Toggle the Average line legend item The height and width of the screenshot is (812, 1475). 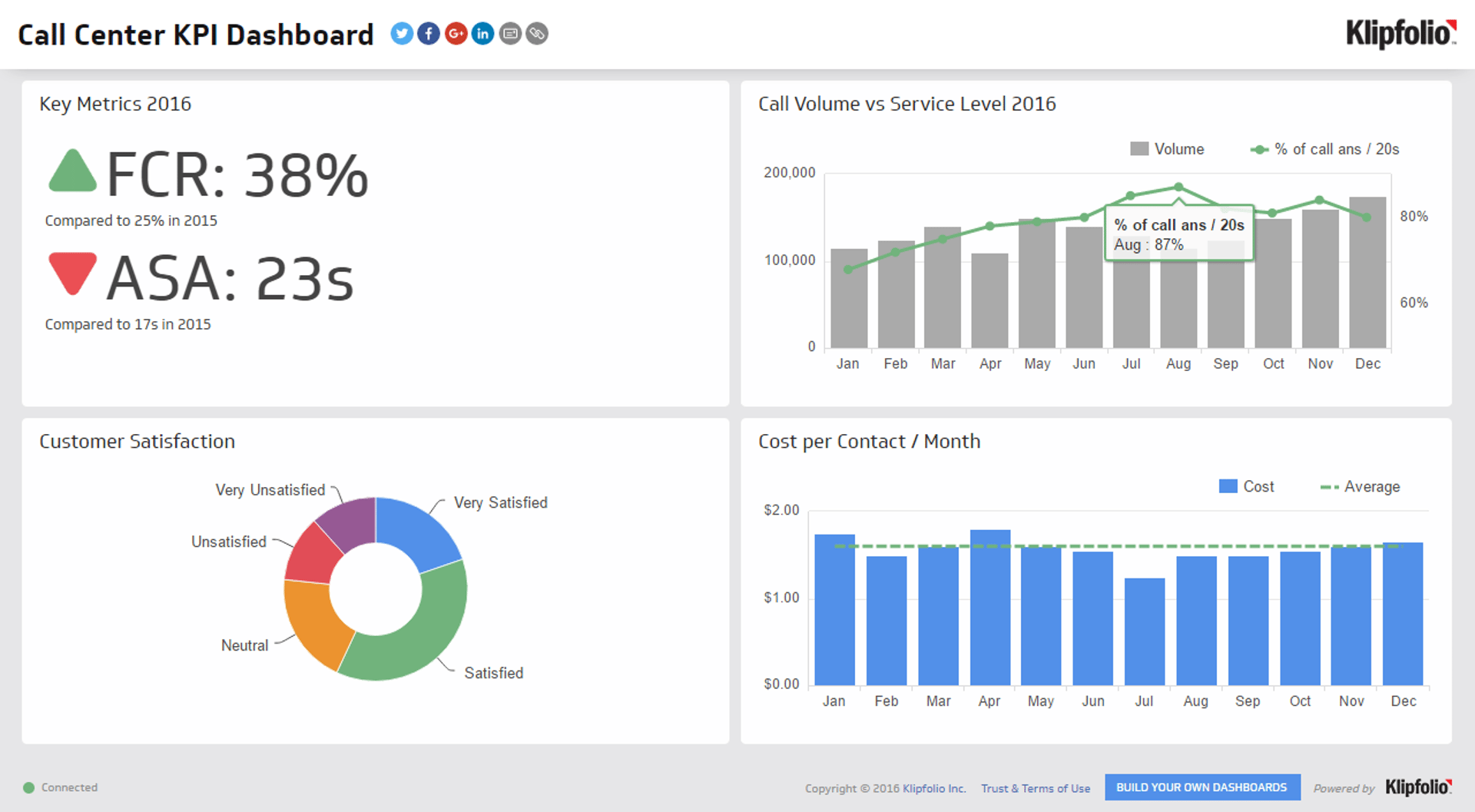point(1360,486)
